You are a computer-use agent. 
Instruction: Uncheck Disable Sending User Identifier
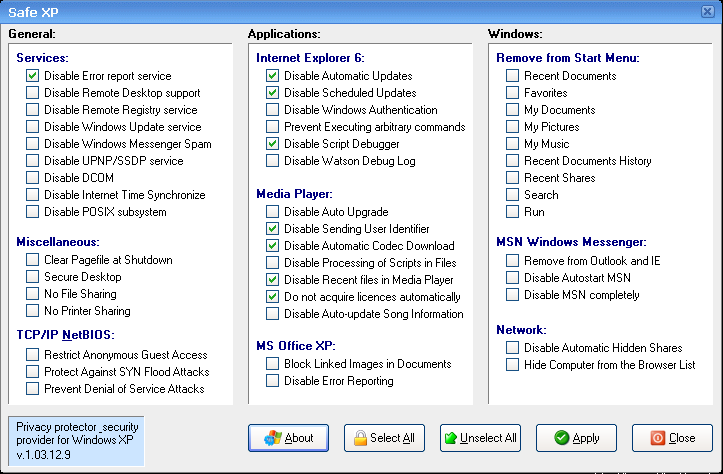pyautogui.click(x=273, y=229)
